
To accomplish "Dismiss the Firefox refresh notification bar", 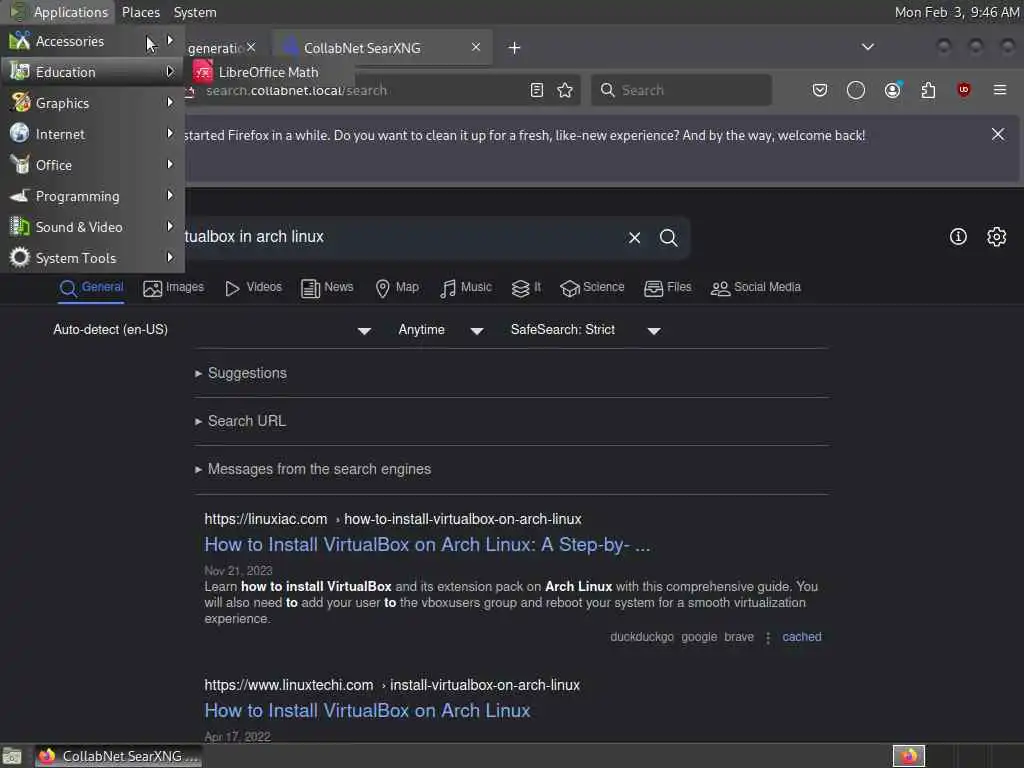I will click(x=998, y=135).
